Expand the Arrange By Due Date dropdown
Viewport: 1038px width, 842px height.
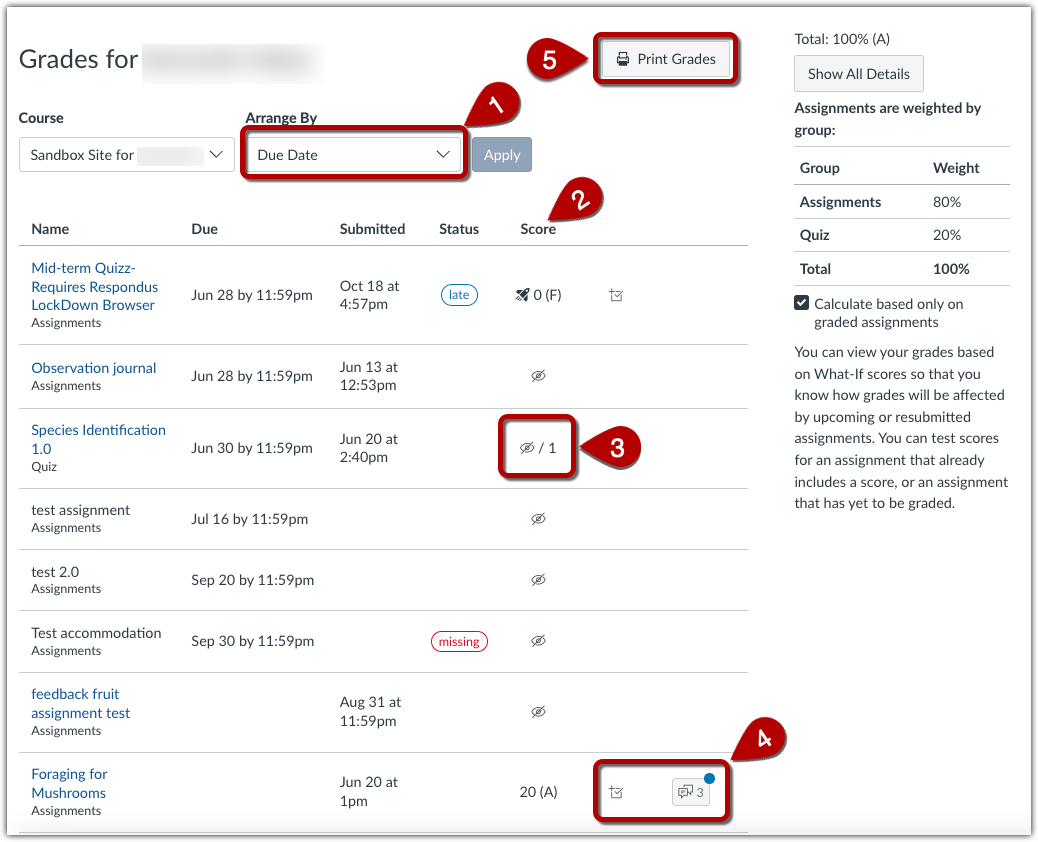(x=355, y=155)
